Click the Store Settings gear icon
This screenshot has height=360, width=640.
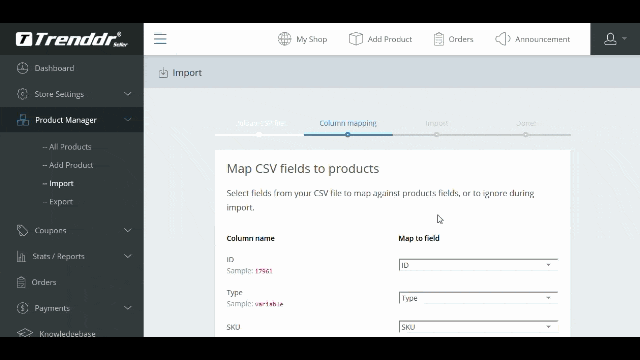click(22, 94)
